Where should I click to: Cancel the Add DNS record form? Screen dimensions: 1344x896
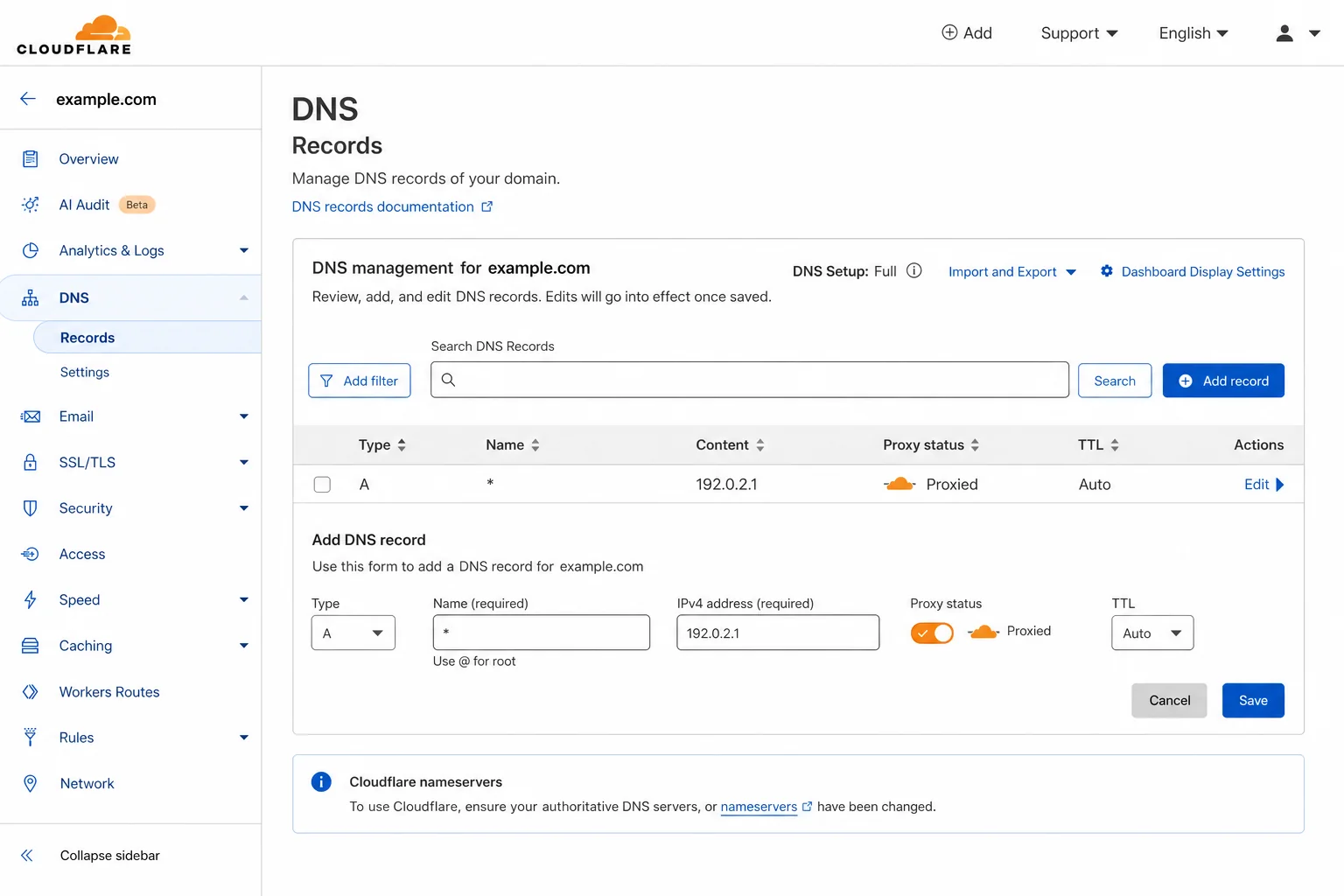[1169, 700]
